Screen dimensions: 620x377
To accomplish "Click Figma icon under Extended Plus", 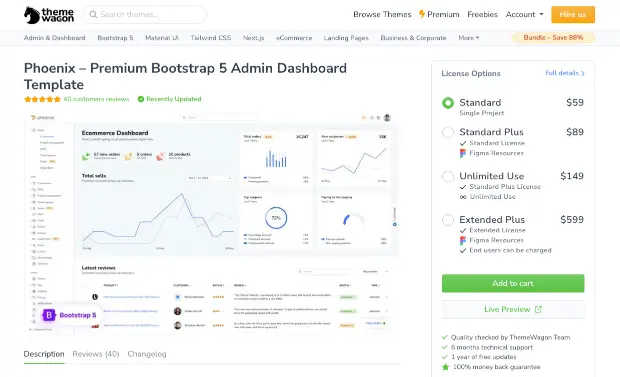I will (463, 241).
